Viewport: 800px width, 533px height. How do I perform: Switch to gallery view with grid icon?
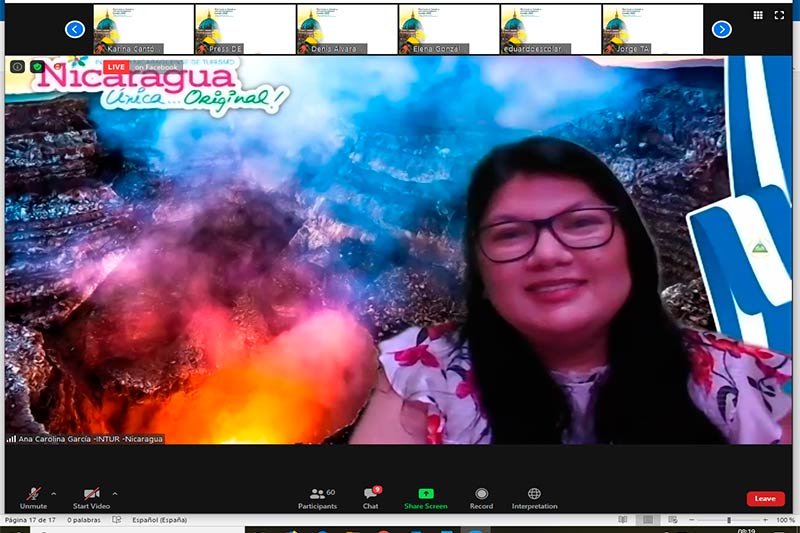(758, 15)
